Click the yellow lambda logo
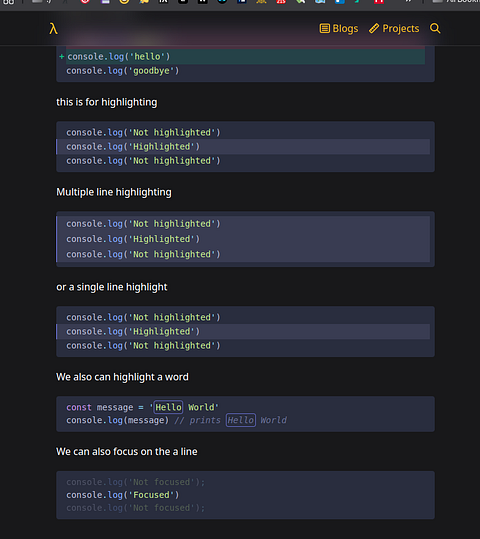 (x=53, y=29)
